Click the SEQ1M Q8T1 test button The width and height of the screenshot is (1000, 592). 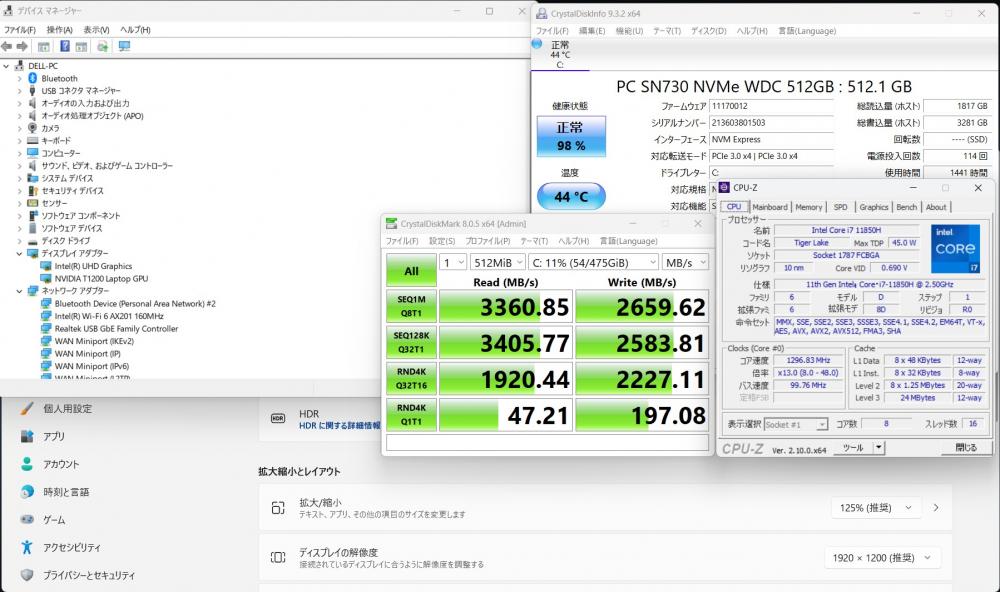(411, 306)
